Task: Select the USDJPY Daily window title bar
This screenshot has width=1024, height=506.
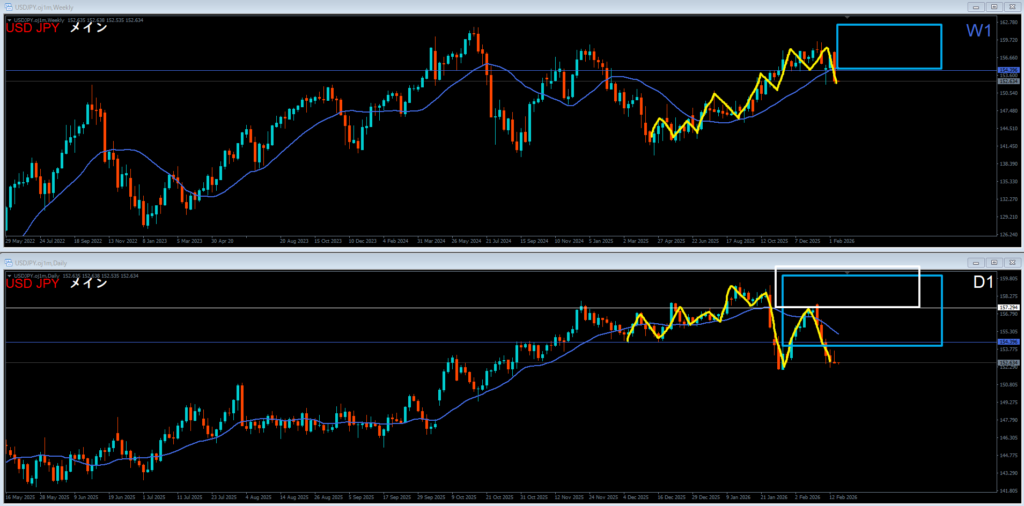Action: pos(400,260)
